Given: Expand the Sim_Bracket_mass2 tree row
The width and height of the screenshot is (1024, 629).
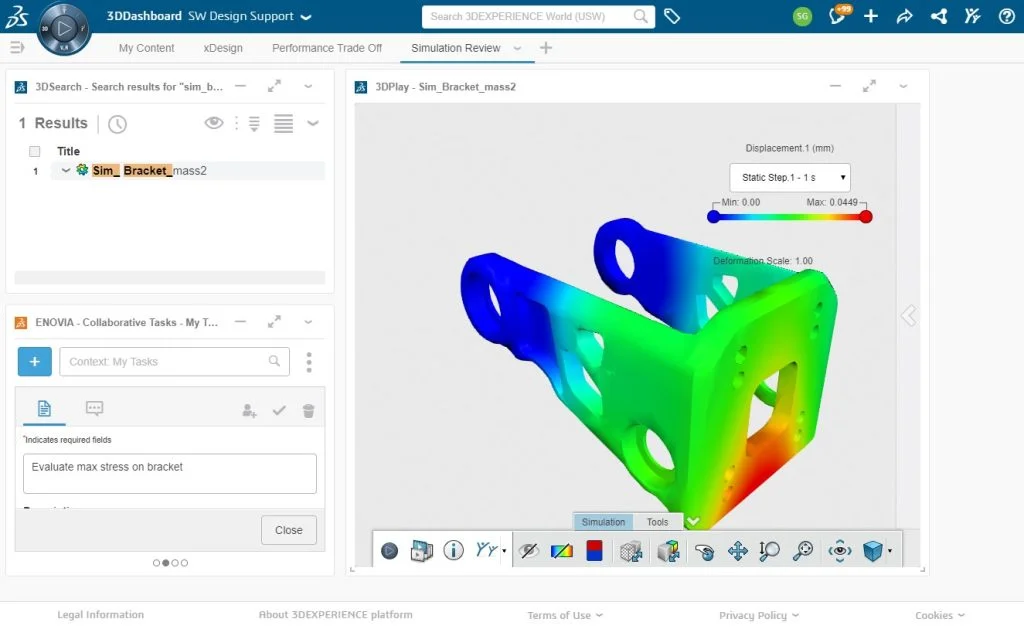Looking at the screenshot, I should [66, 170].
